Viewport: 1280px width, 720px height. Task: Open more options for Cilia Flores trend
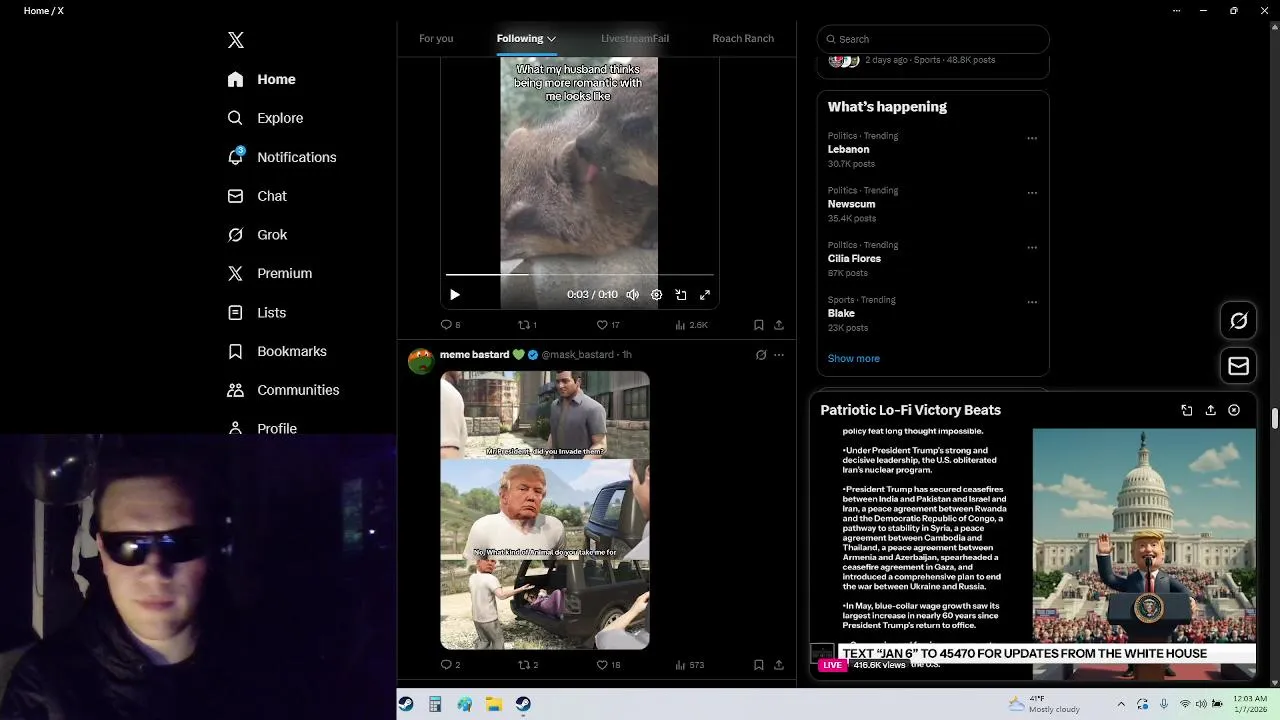pos(1032,247)
